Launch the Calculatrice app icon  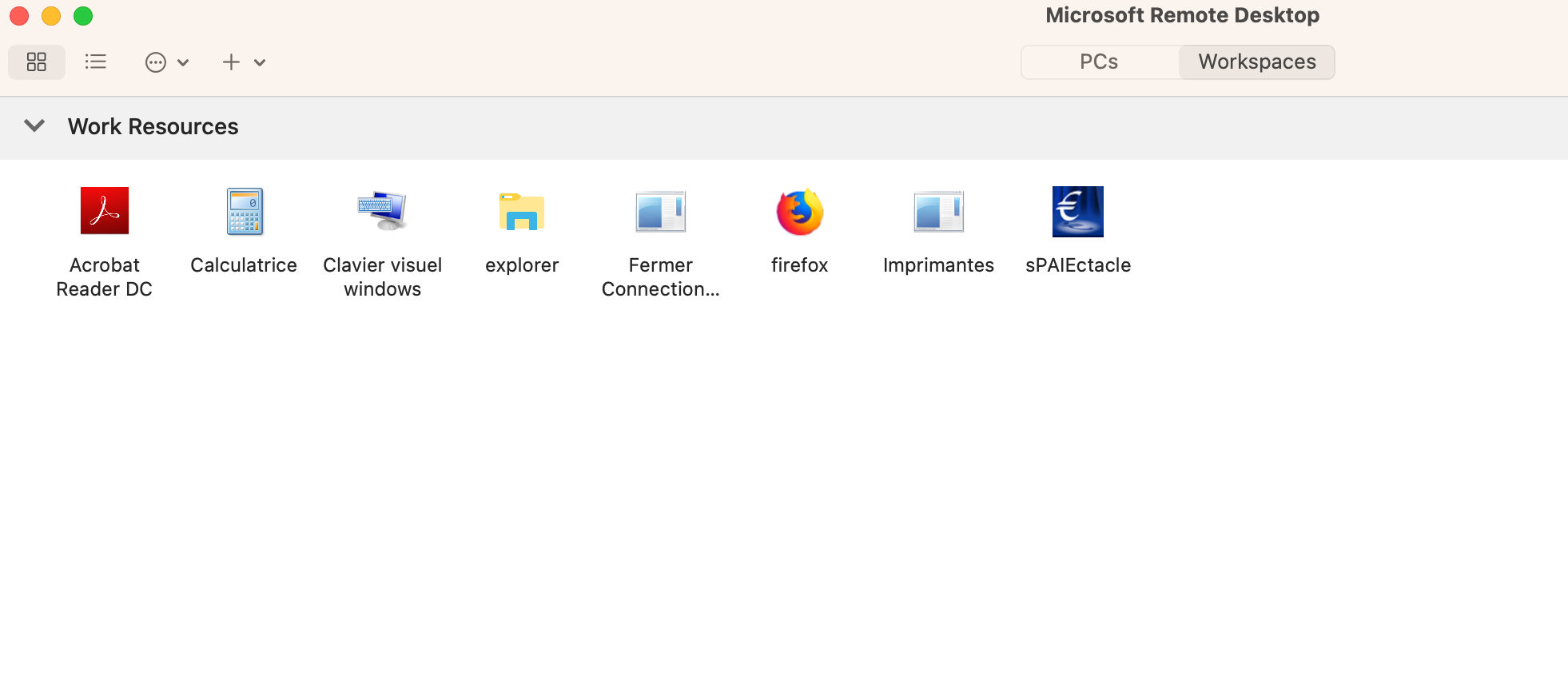(x=245, y=211)
